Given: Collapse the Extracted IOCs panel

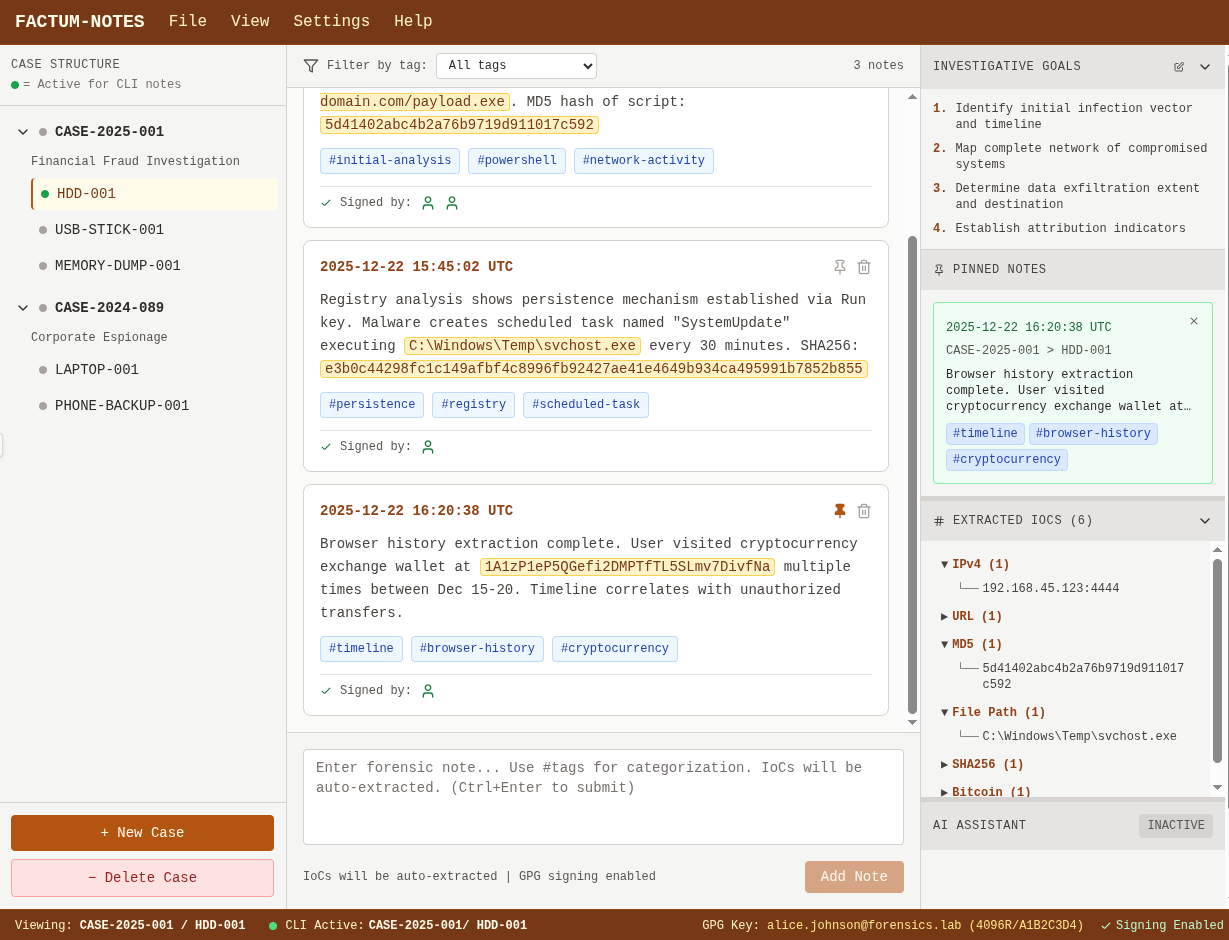Looking at the screenshot, I should [1204, 521].
